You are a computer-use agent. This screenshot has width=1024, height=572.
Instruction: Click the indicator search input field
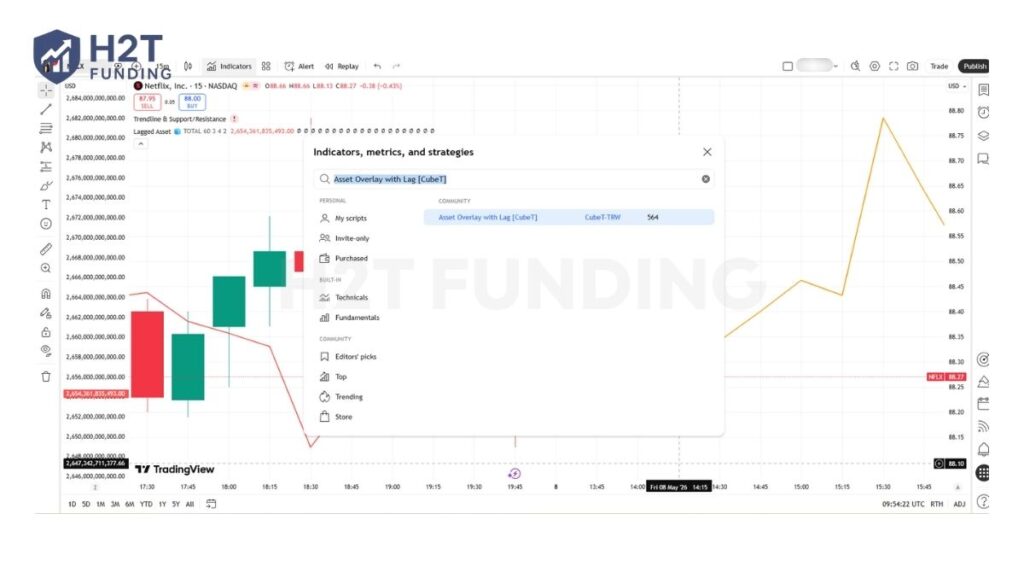click(514, 179)
